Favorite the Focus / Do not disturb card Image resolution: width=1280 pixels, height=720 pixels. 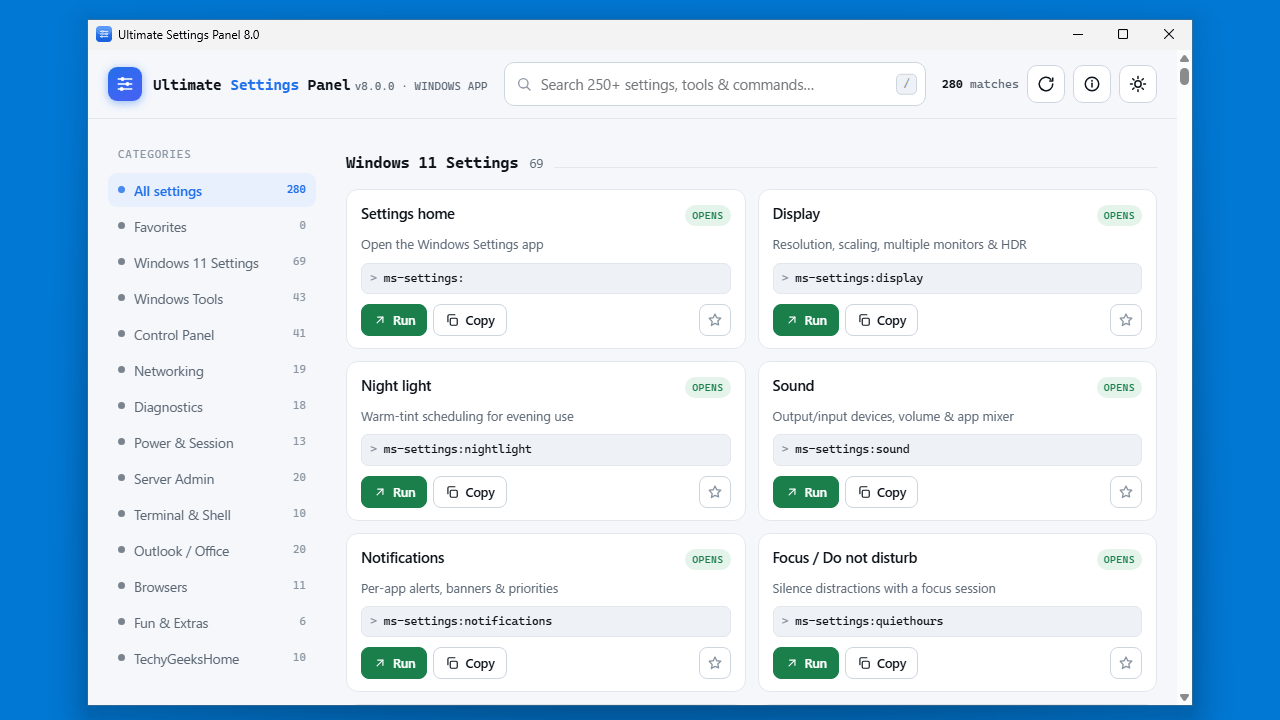(x=1126, y=663)
